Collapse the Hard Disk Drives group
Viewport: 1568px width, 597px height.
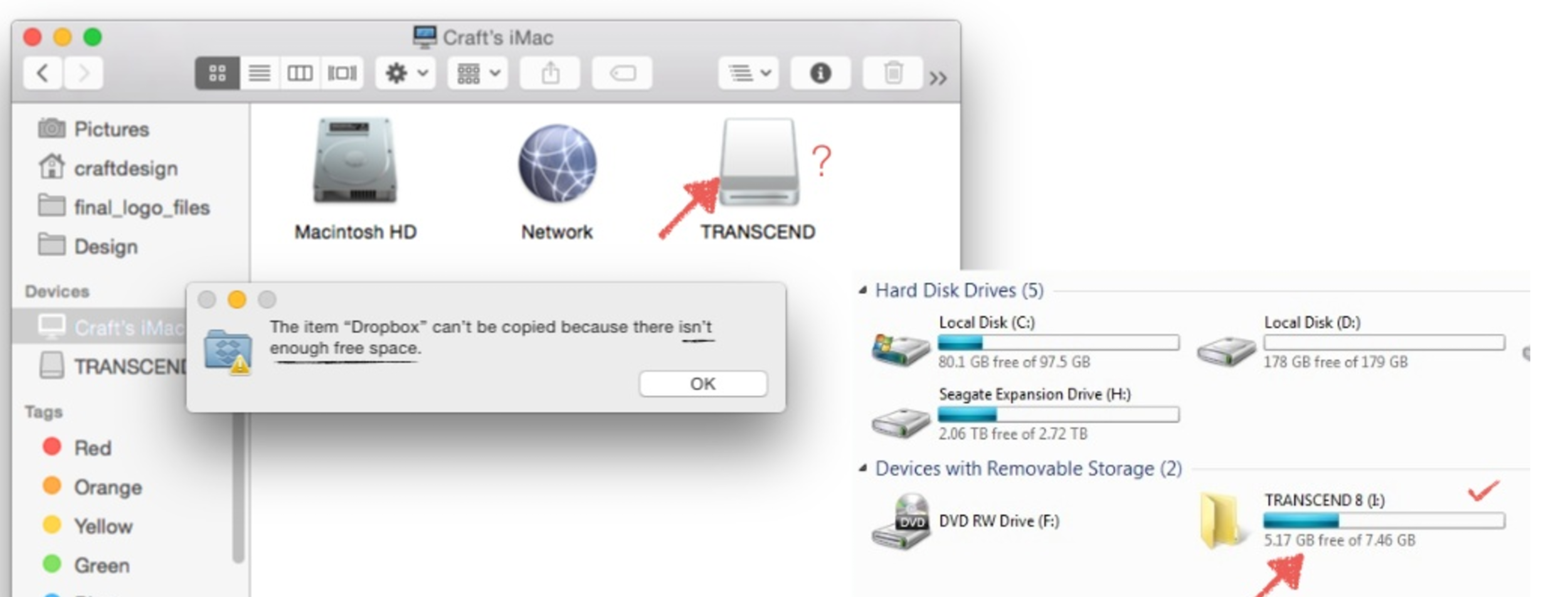[864, 290]
